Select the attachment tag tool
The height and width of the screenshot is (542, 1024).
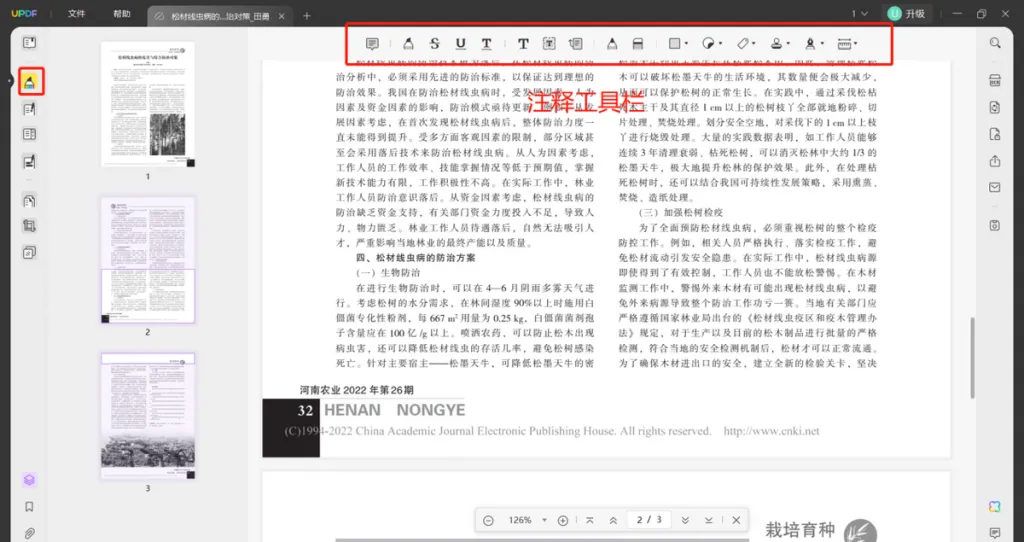(743, 44)
